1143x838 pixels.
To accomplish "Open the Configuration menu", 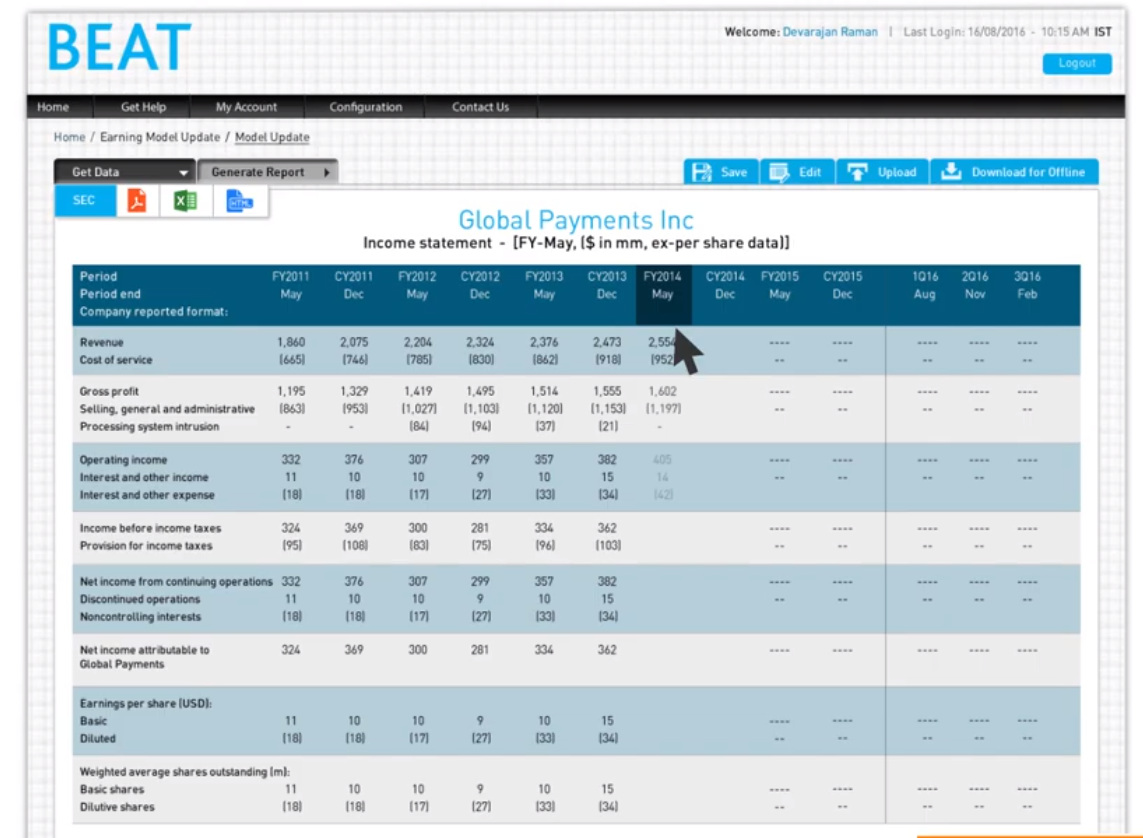I will (366, 107).
